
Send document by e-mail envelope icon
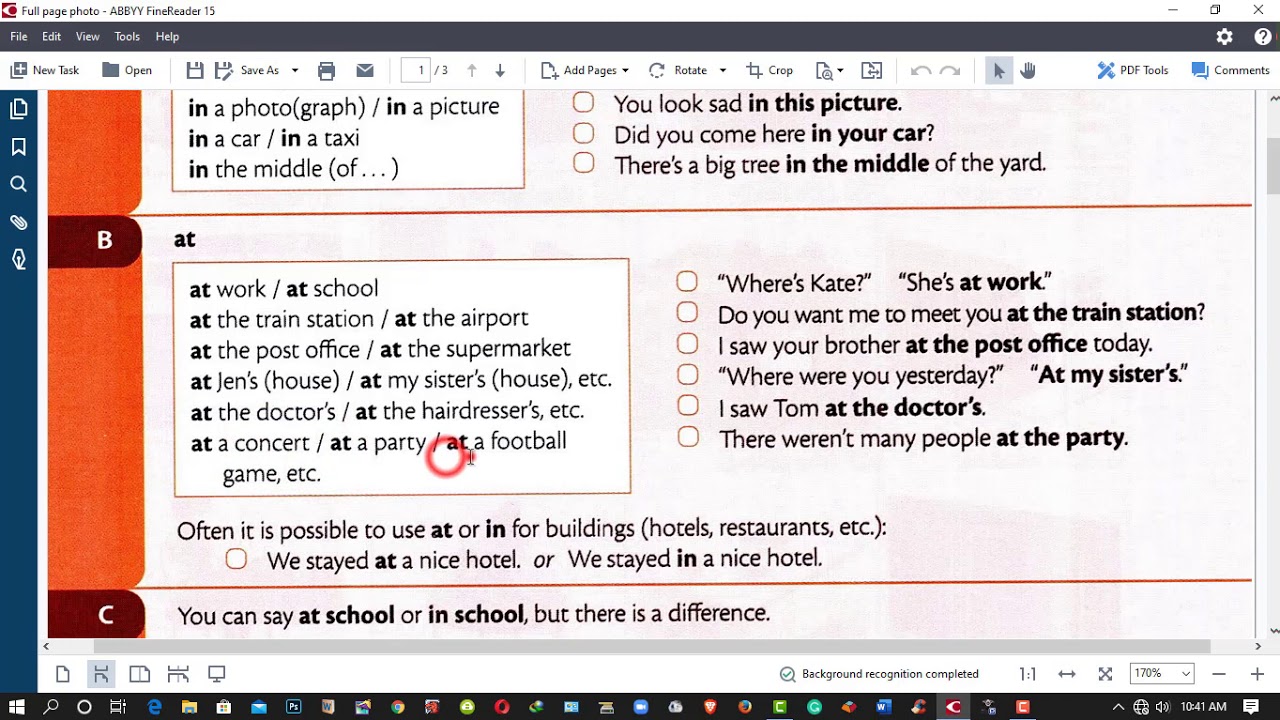pos(365,70)
